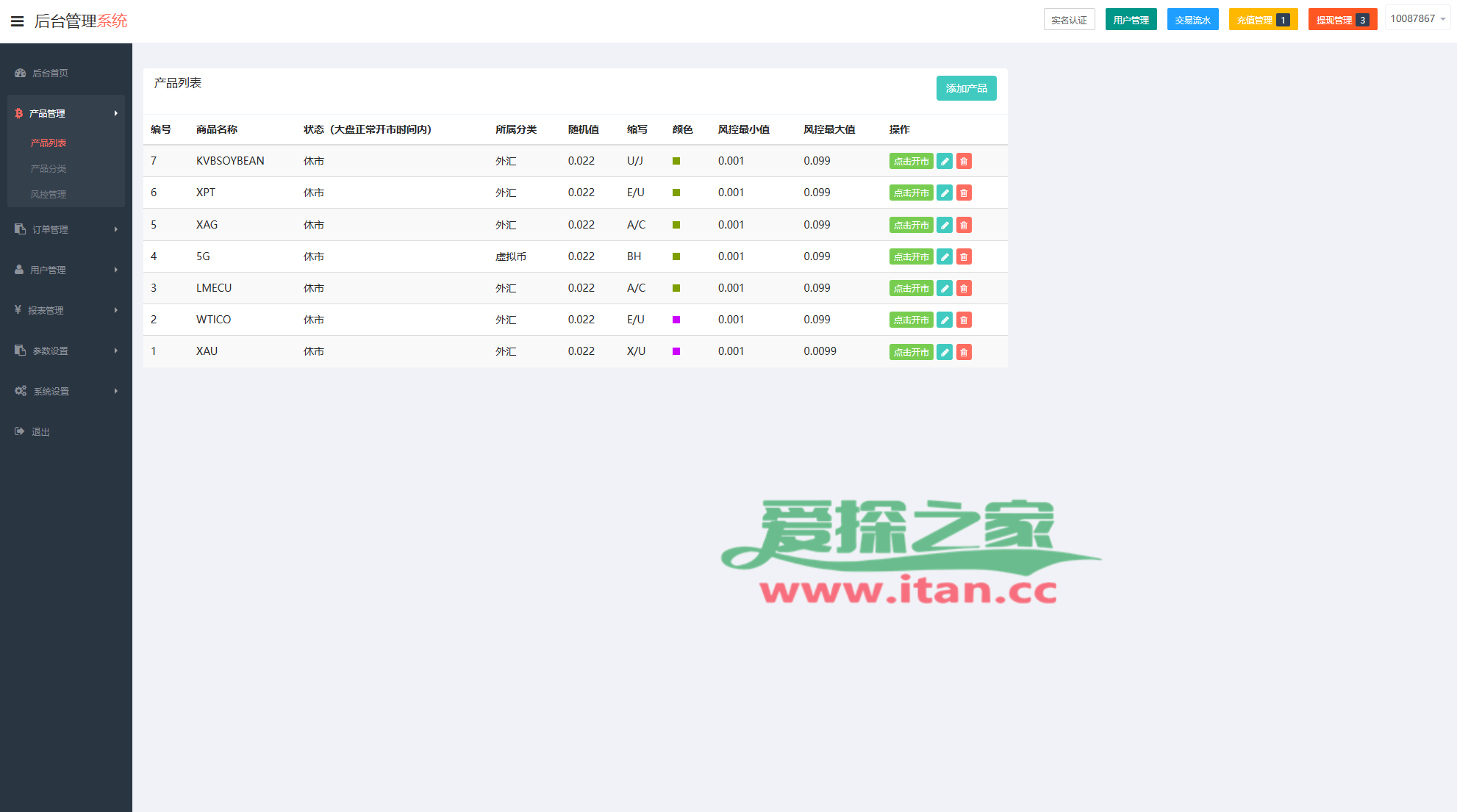Click the 添加产品 button
The image size is (1457, 812).
click(x=966, y=88)
